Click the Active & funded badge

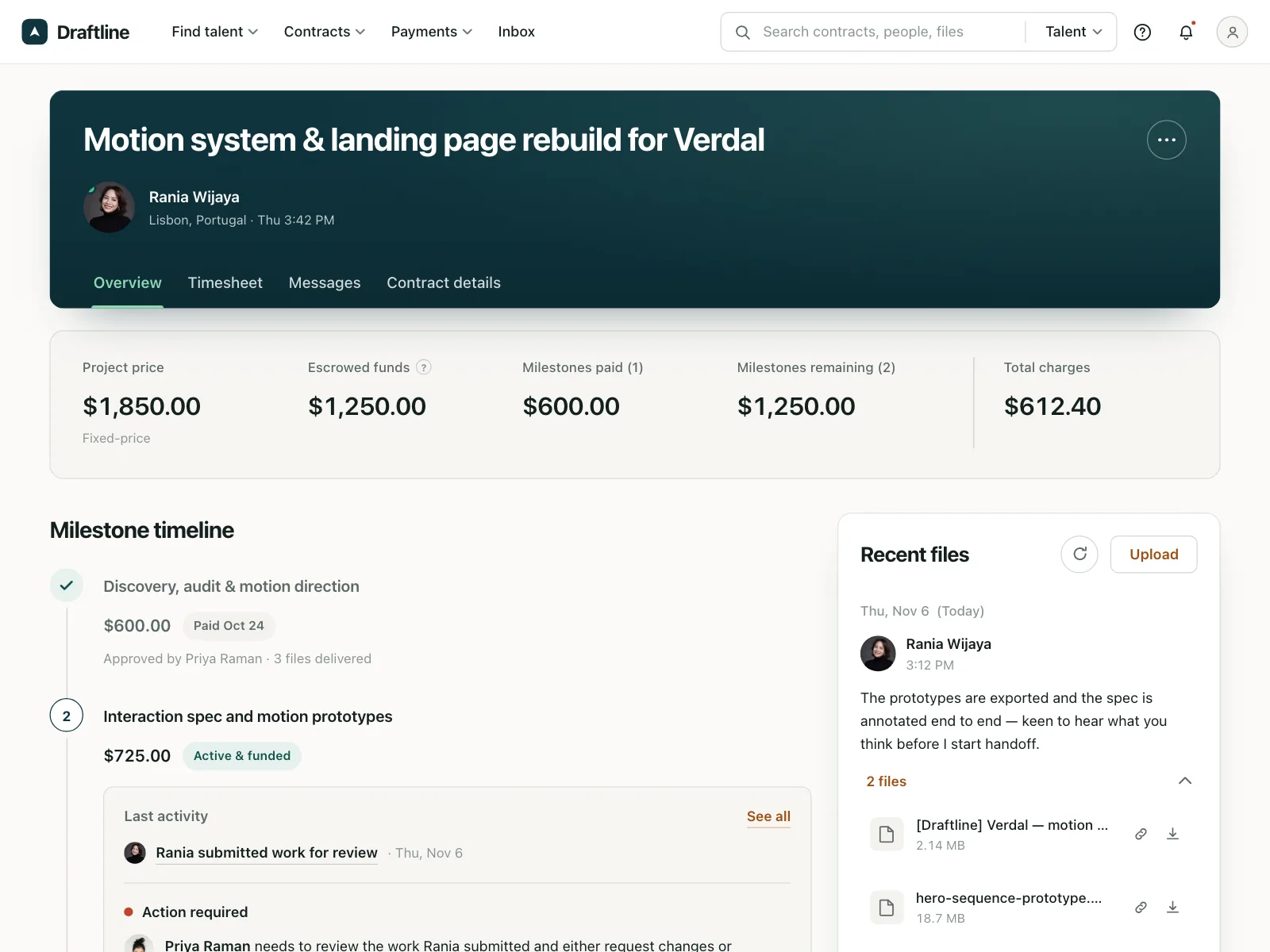coord(242,756)
